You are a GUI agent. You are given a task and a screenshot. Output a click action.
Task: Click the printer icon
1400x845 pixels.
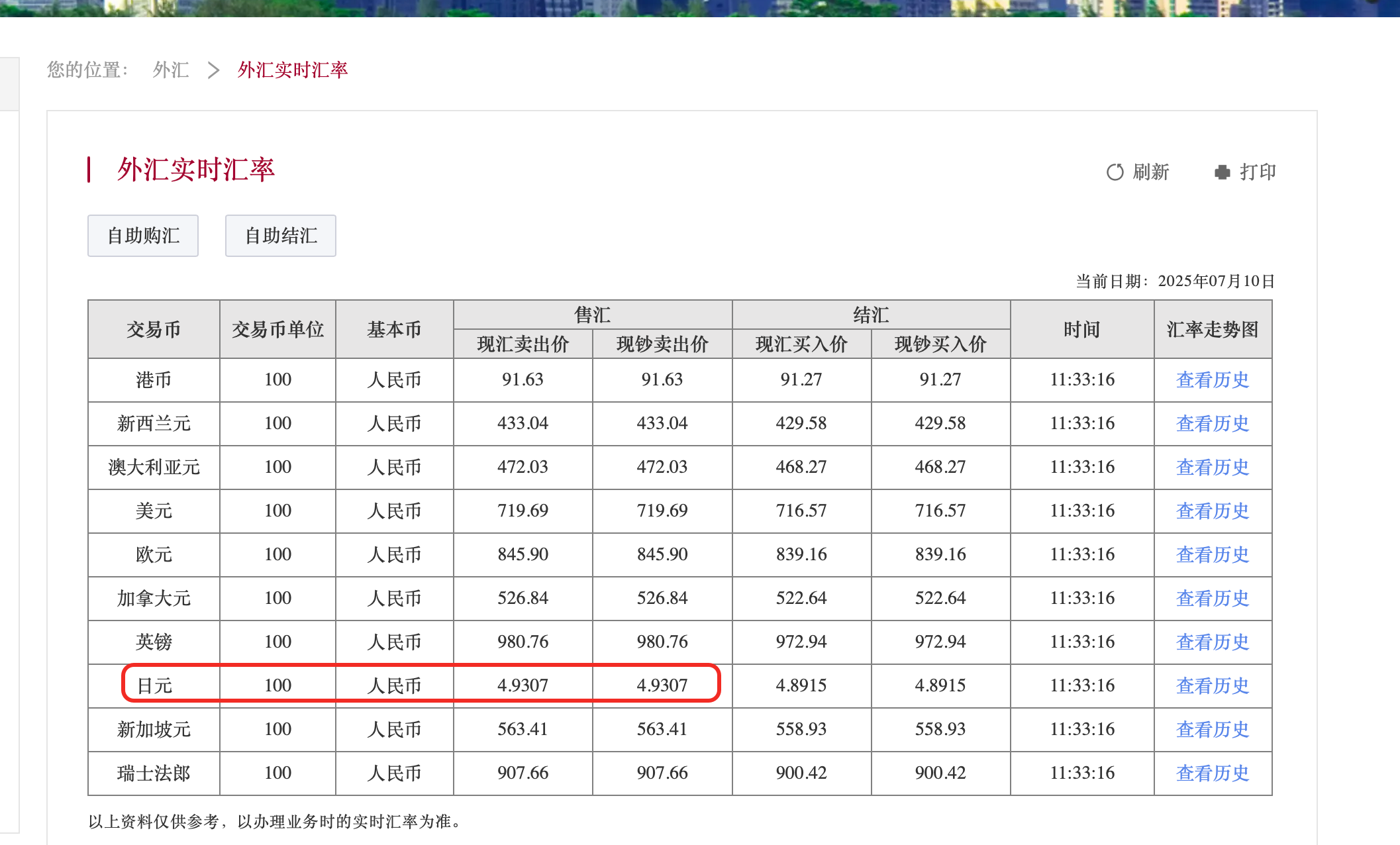(x=1222, y=172)
